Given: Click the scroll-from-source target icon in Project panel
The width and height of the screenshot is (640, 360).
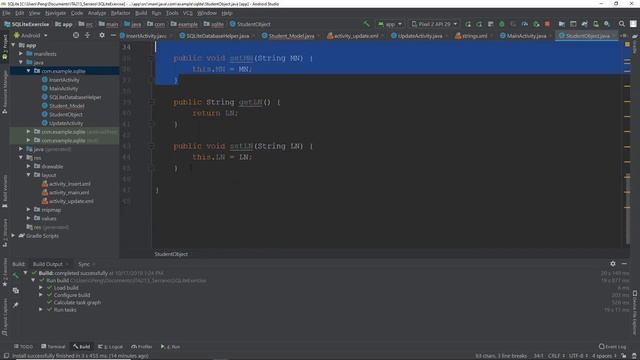Looking at the screenshot, I should pos(76,36).
